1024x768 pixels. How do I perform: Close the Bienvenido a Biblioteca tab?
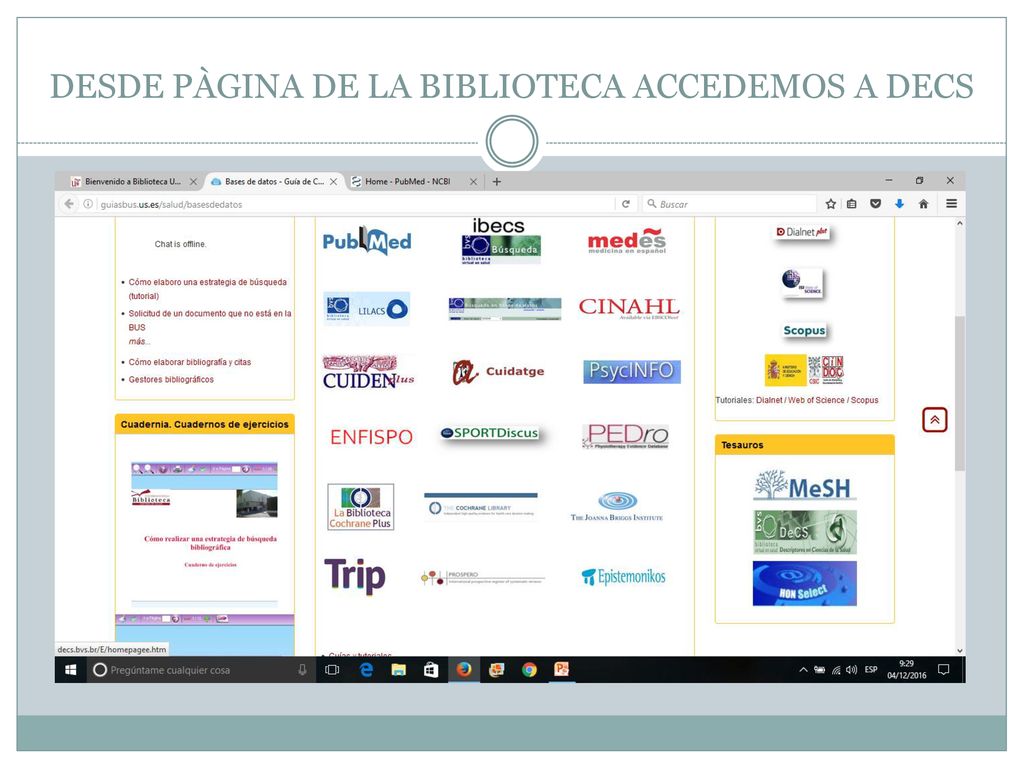(x=193, y=182)
